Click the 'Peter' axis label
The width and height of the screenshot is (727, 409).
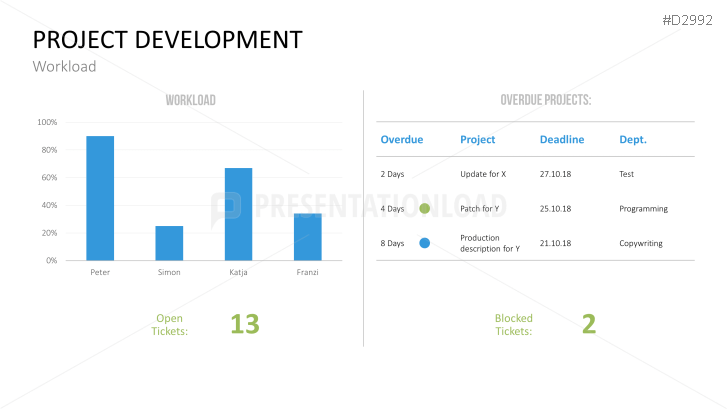point(100,272)
